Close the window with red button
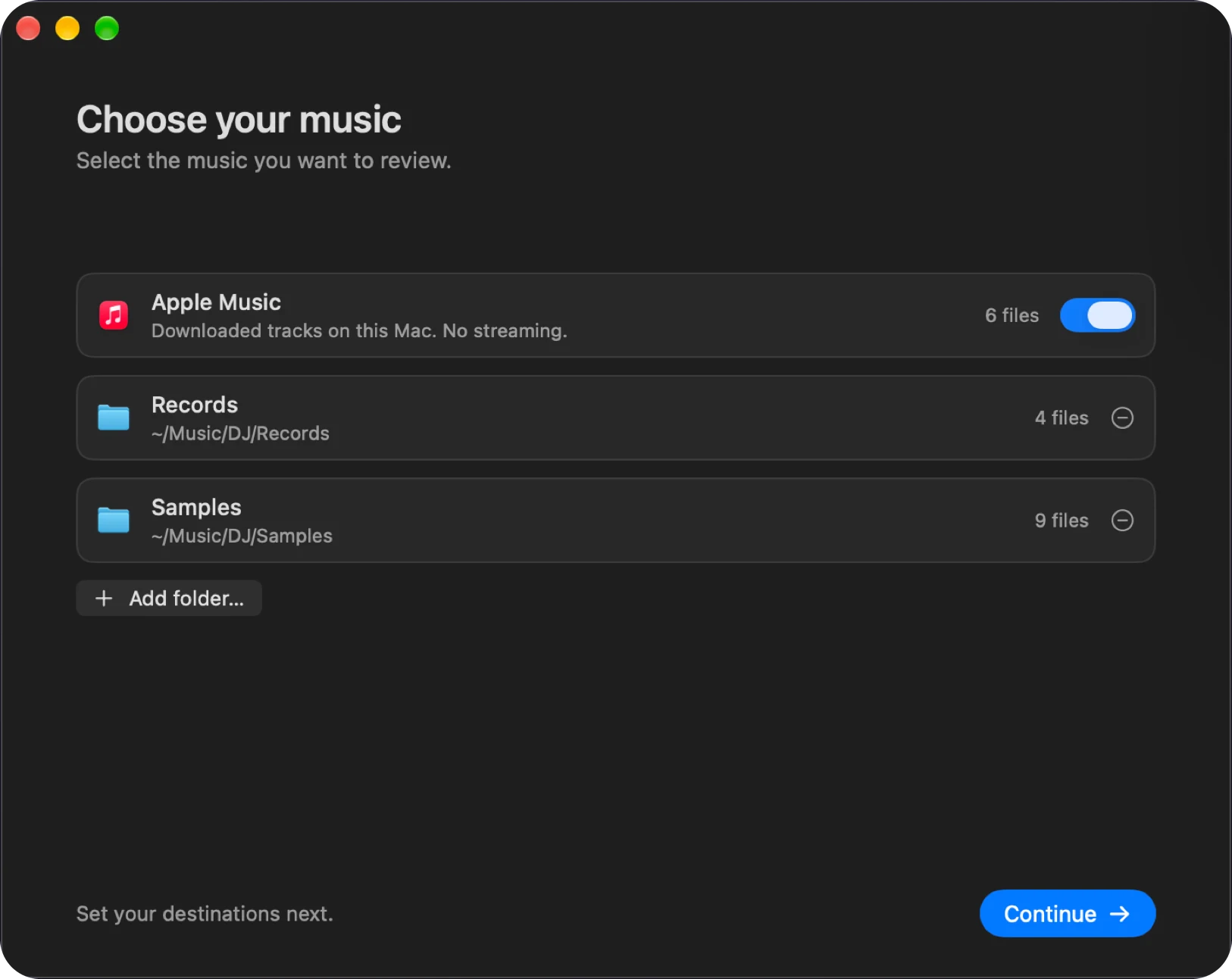 click(28, 28)
